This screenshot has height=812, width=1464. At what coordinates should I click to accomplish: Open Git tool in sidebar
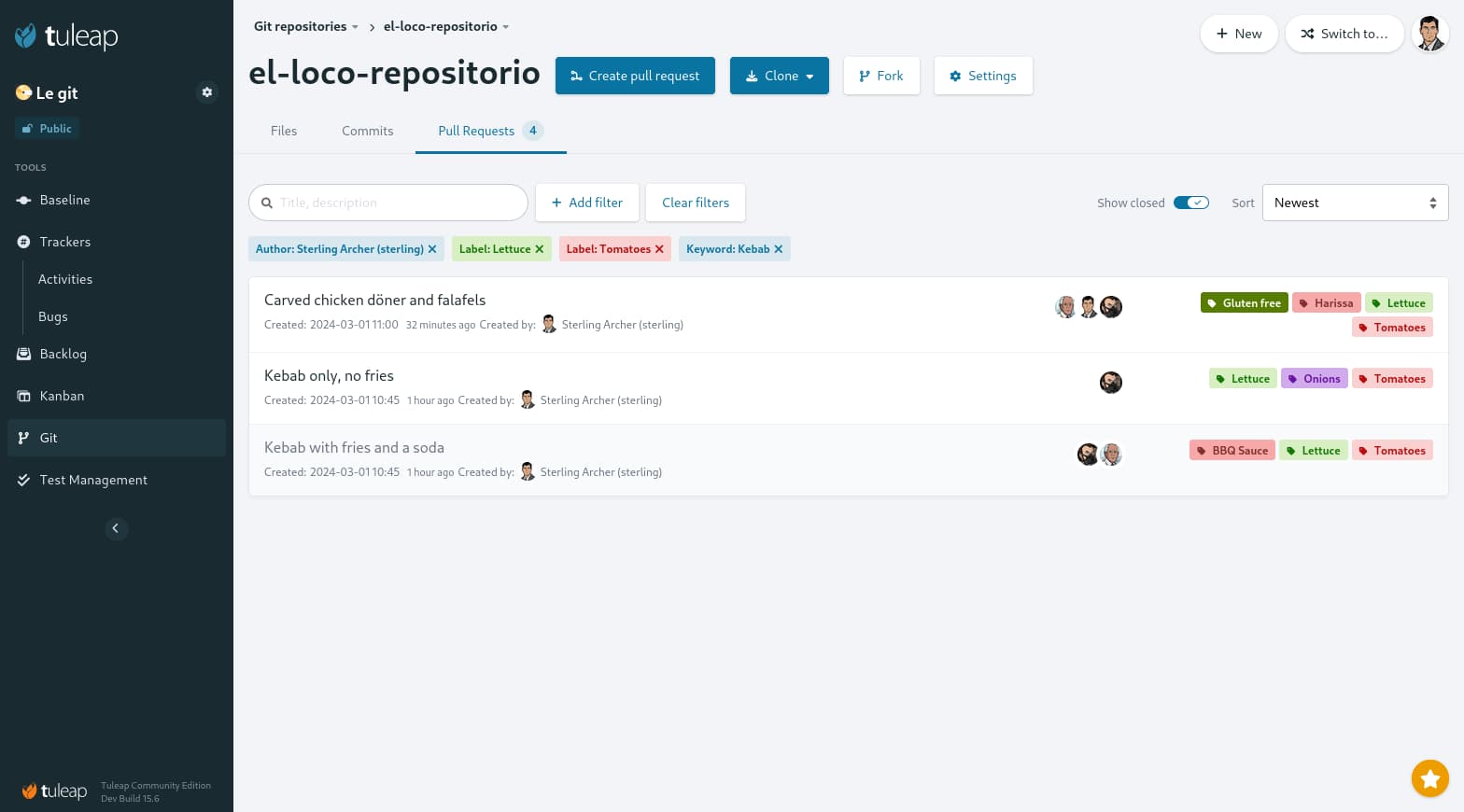click(117, 438)
